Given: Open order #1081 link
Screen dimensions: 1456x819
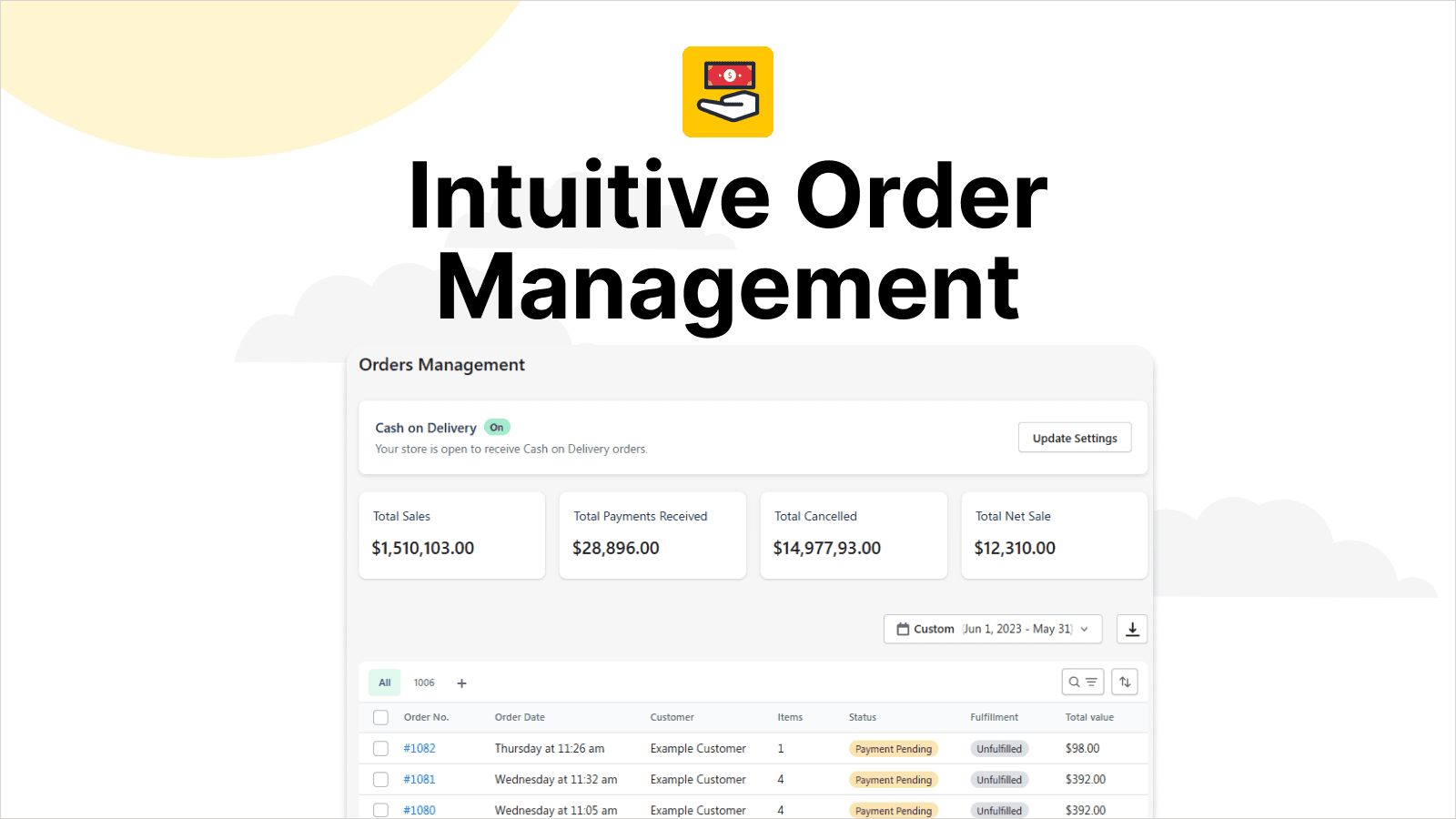Looking at the screenshot, I should [420, 780].
